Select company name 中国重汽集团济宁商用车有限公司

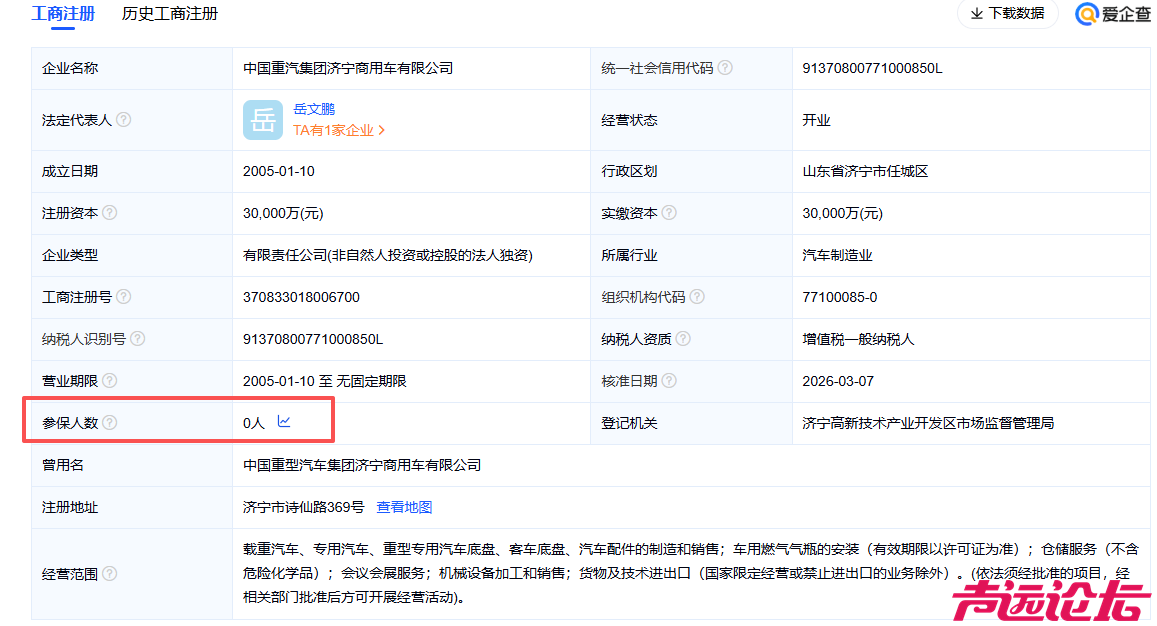(x=348, y=68)
